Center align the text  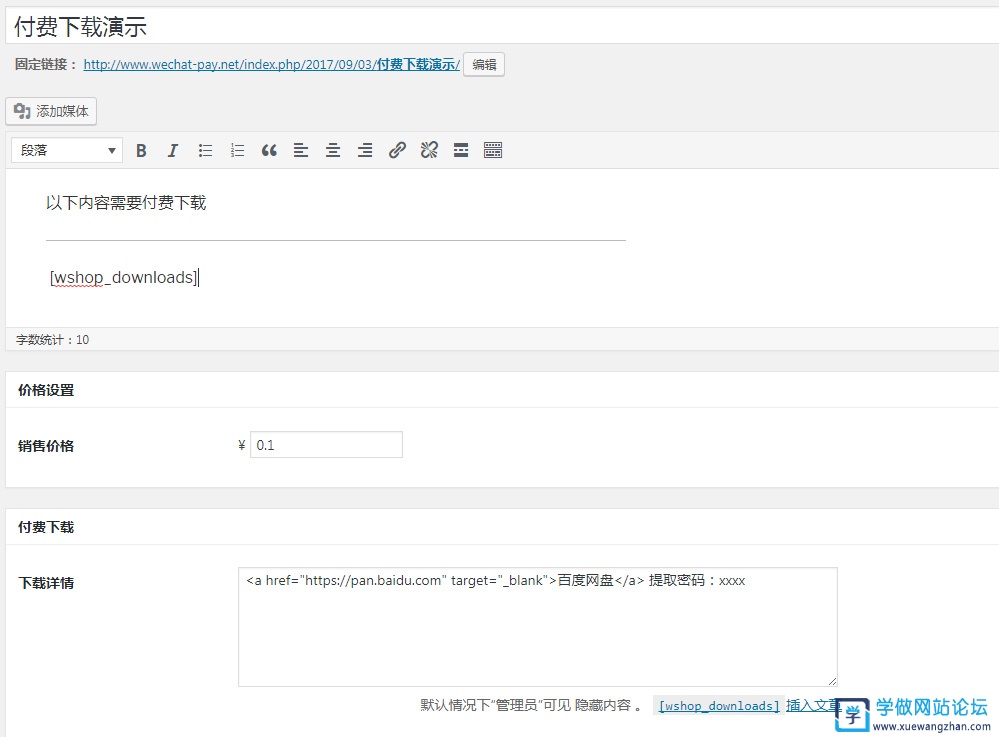pos(333,150)
